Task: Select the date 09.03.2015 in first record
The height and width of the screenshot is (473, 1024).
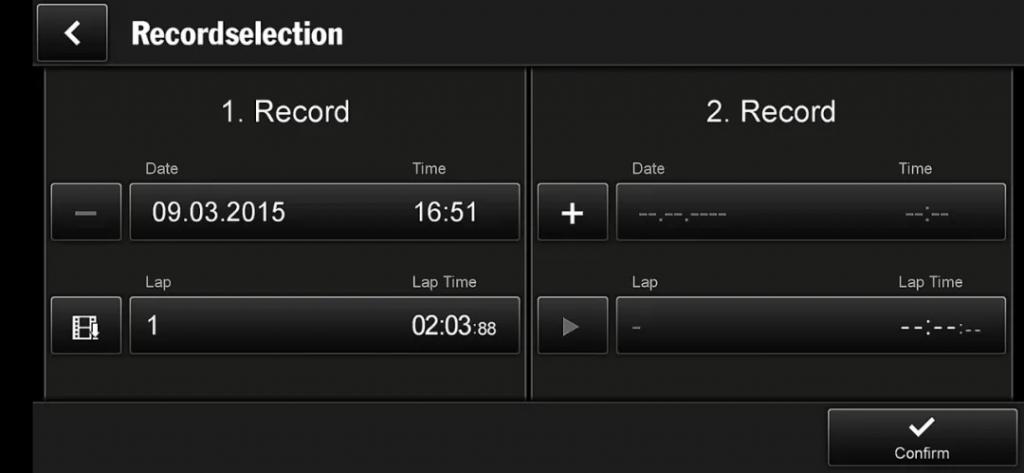Action: pos(219,212)
